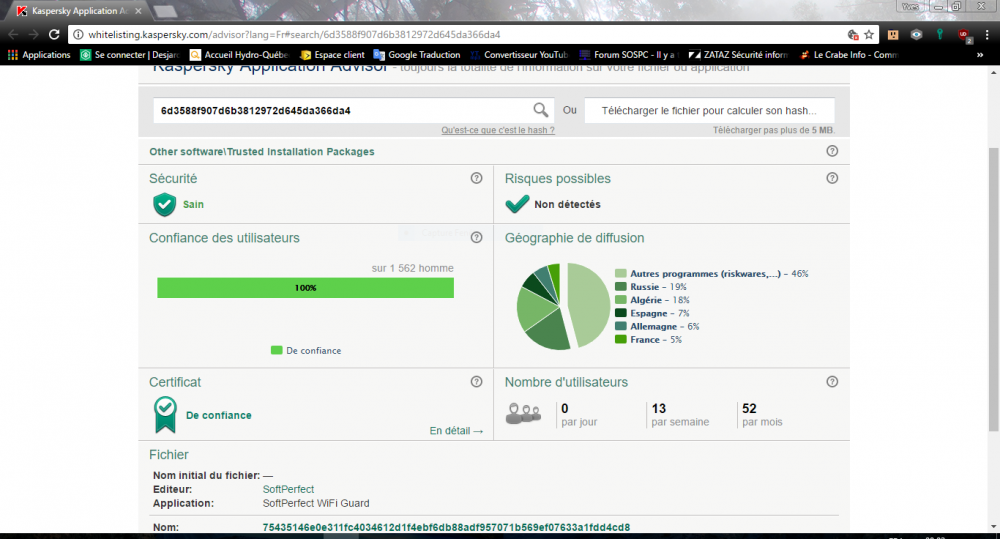Open the Accueil Hydro-Québec bookmark
Screen dimensions: 1000x539
240,55
